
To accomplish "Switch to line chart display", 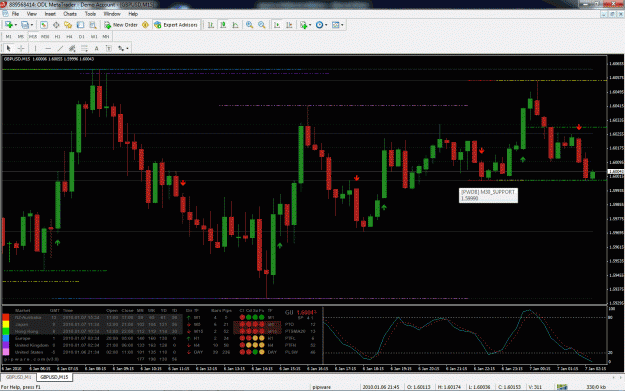I will pos(235,25).
